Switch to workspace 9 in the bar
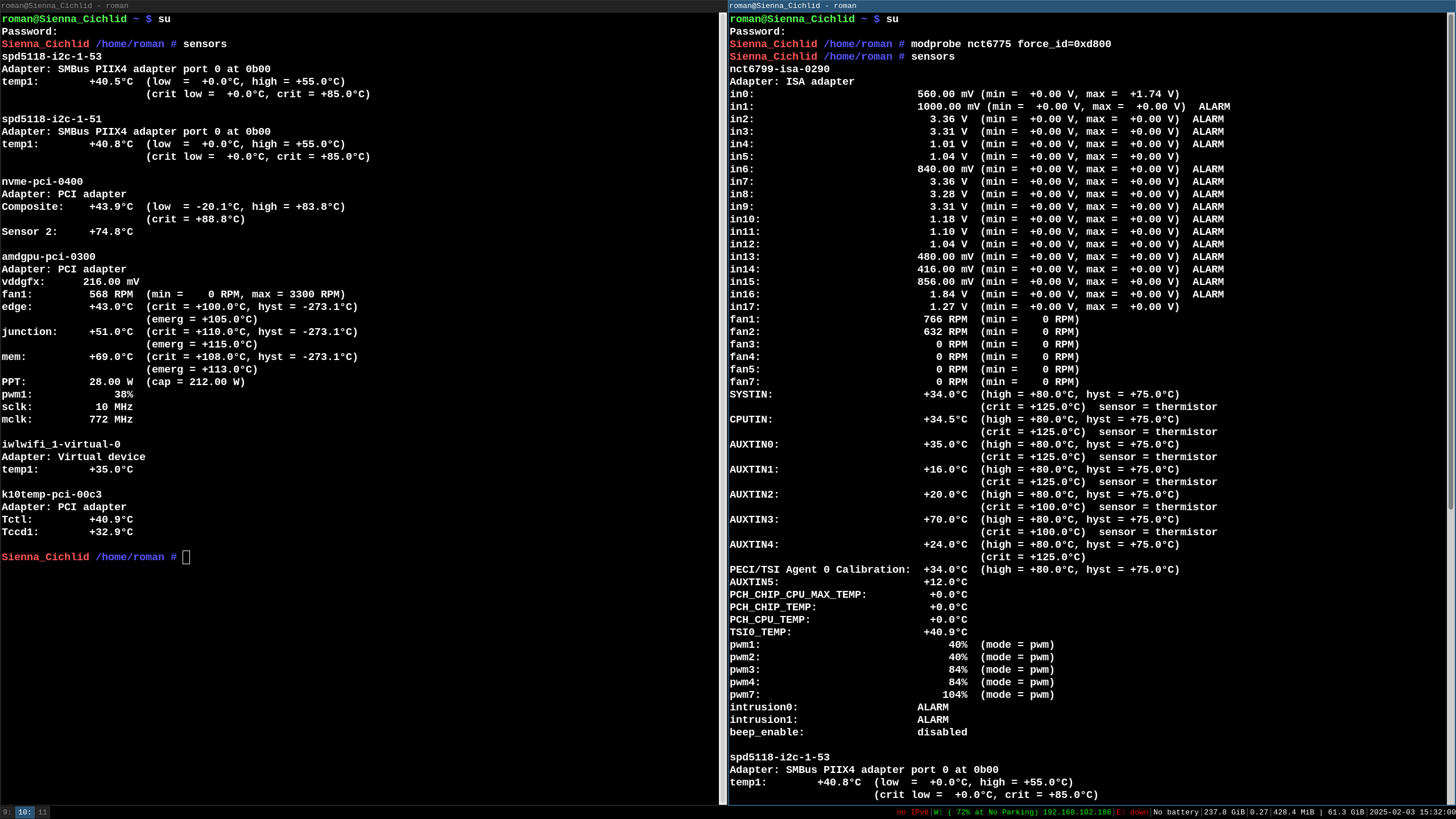Image resolution: width=1456 pixels, height=819 pixels. pos(7,812)
